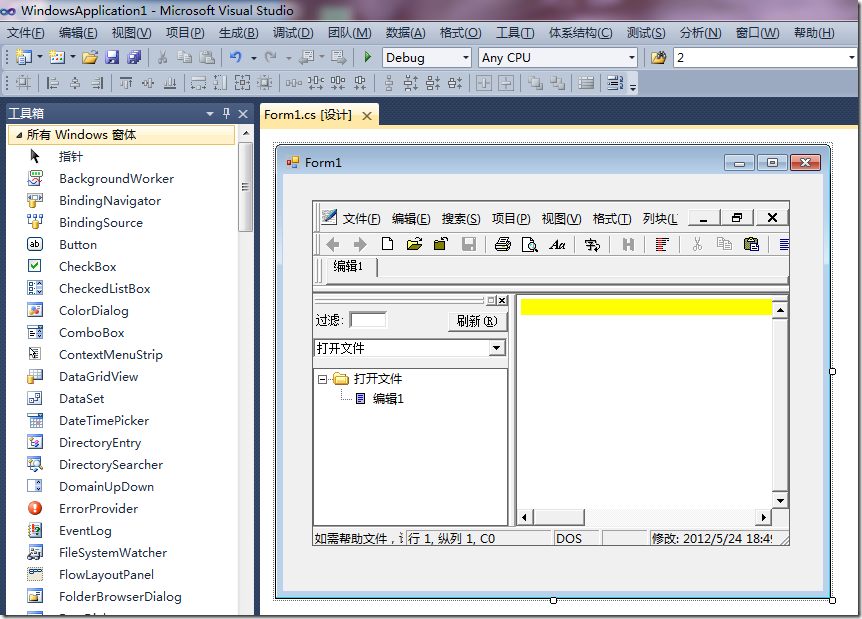862x619 pixels.
Task: Collapse the 打开文件 folder tree node
Action: point(323,379)
